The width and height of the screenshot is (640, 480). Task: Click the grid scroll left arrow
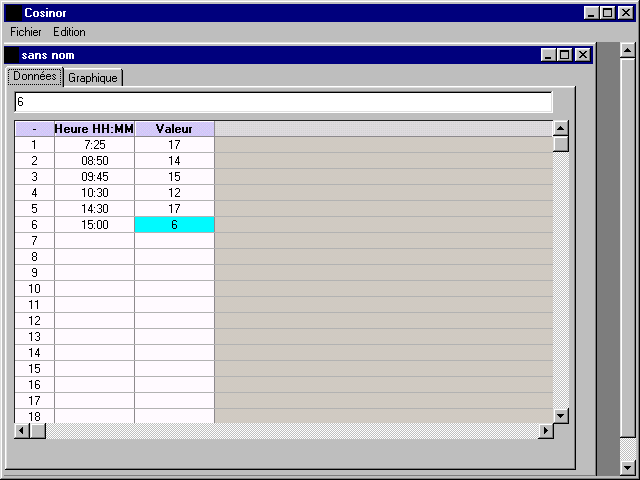(x=22, y=431)
